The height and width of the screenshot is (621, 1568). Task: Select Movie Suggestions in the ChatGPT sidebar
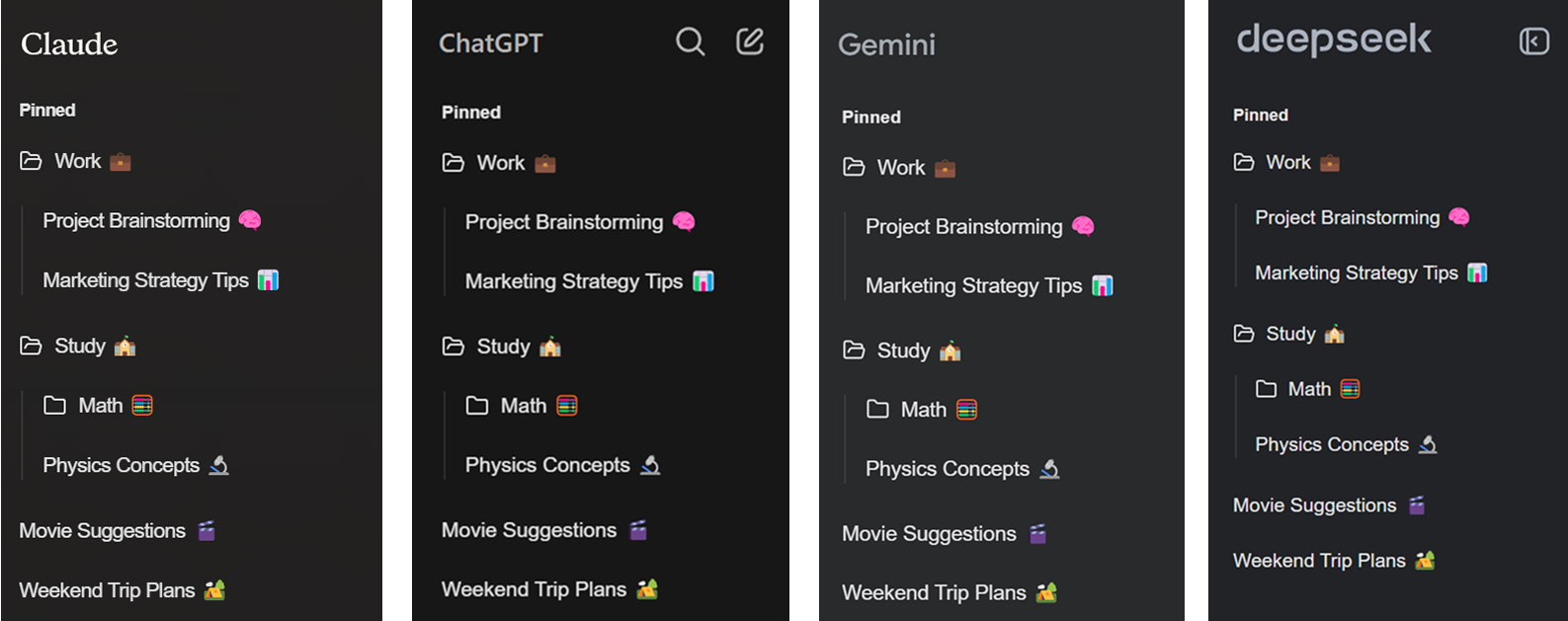(529, 530)
